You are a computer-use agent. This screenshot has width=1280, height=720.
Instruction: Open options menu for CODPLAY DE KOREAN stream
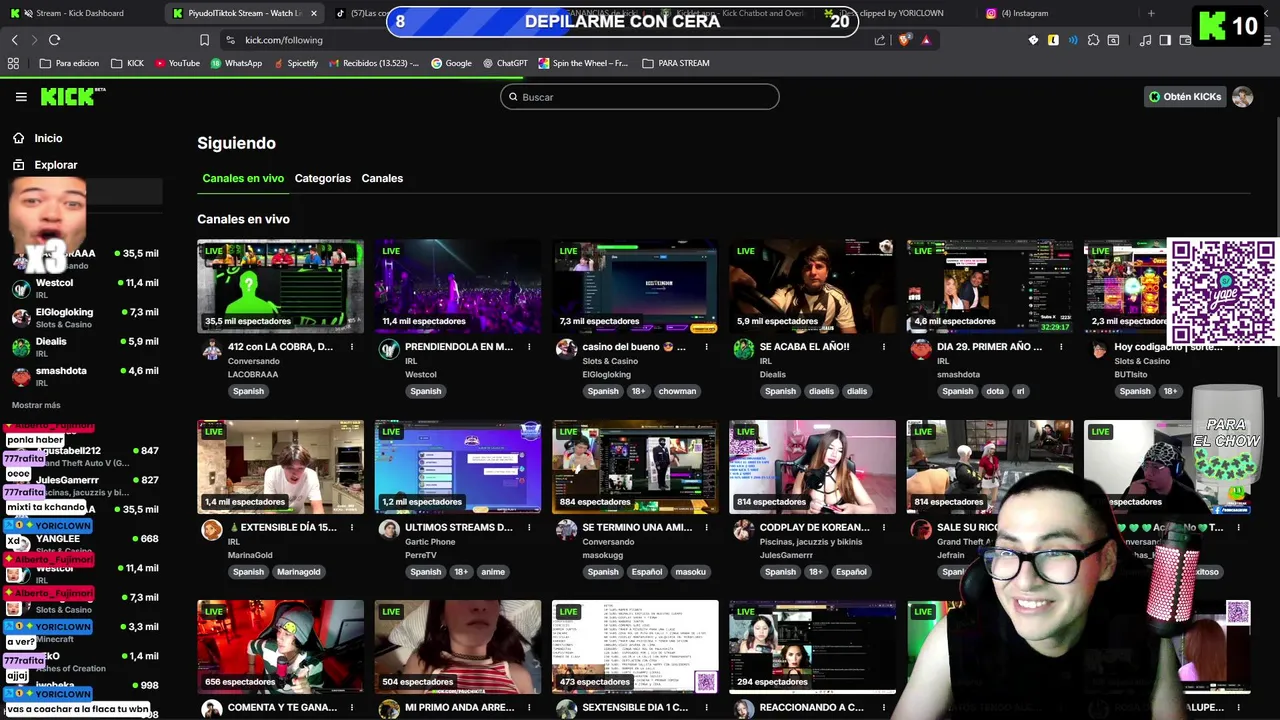point(884,527)
